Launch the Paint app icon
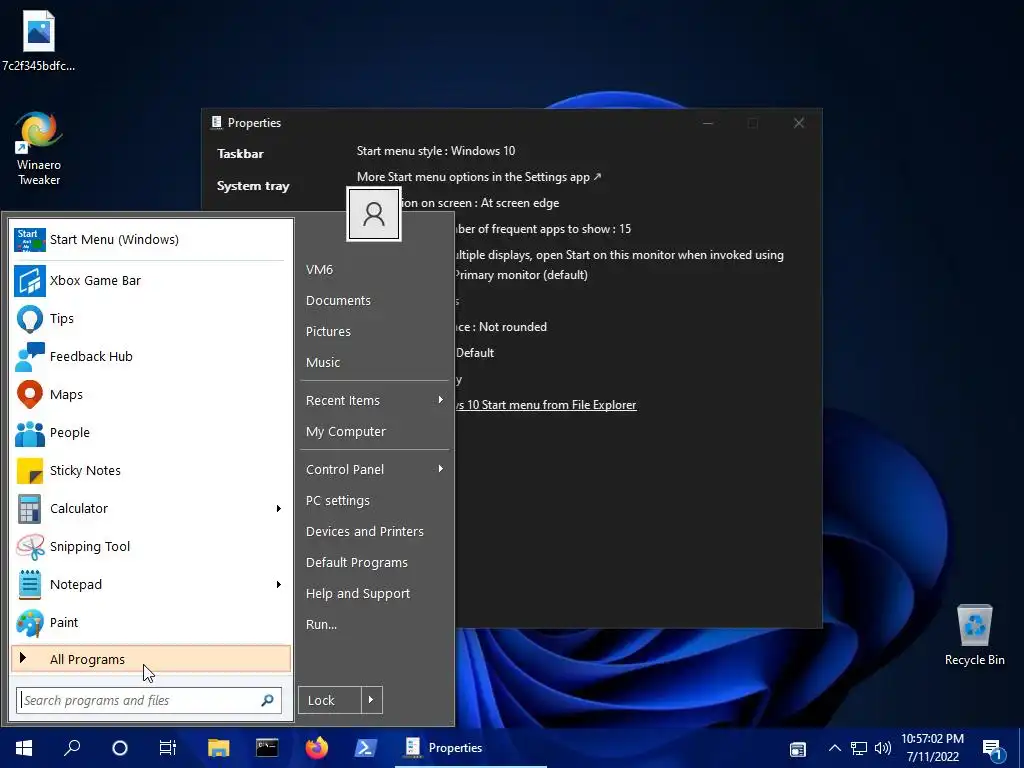 tap(29, 622)
